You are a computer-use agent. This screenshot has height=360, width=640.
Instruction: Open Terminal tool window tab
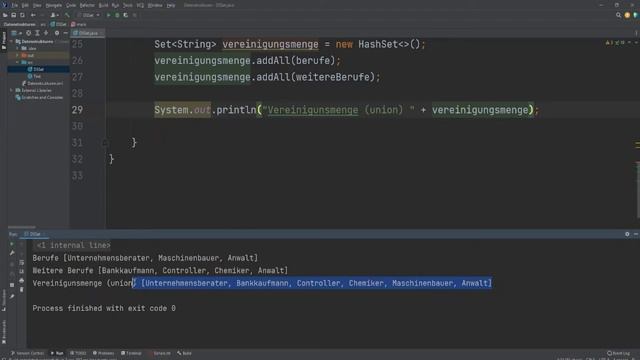coord(131,353)
